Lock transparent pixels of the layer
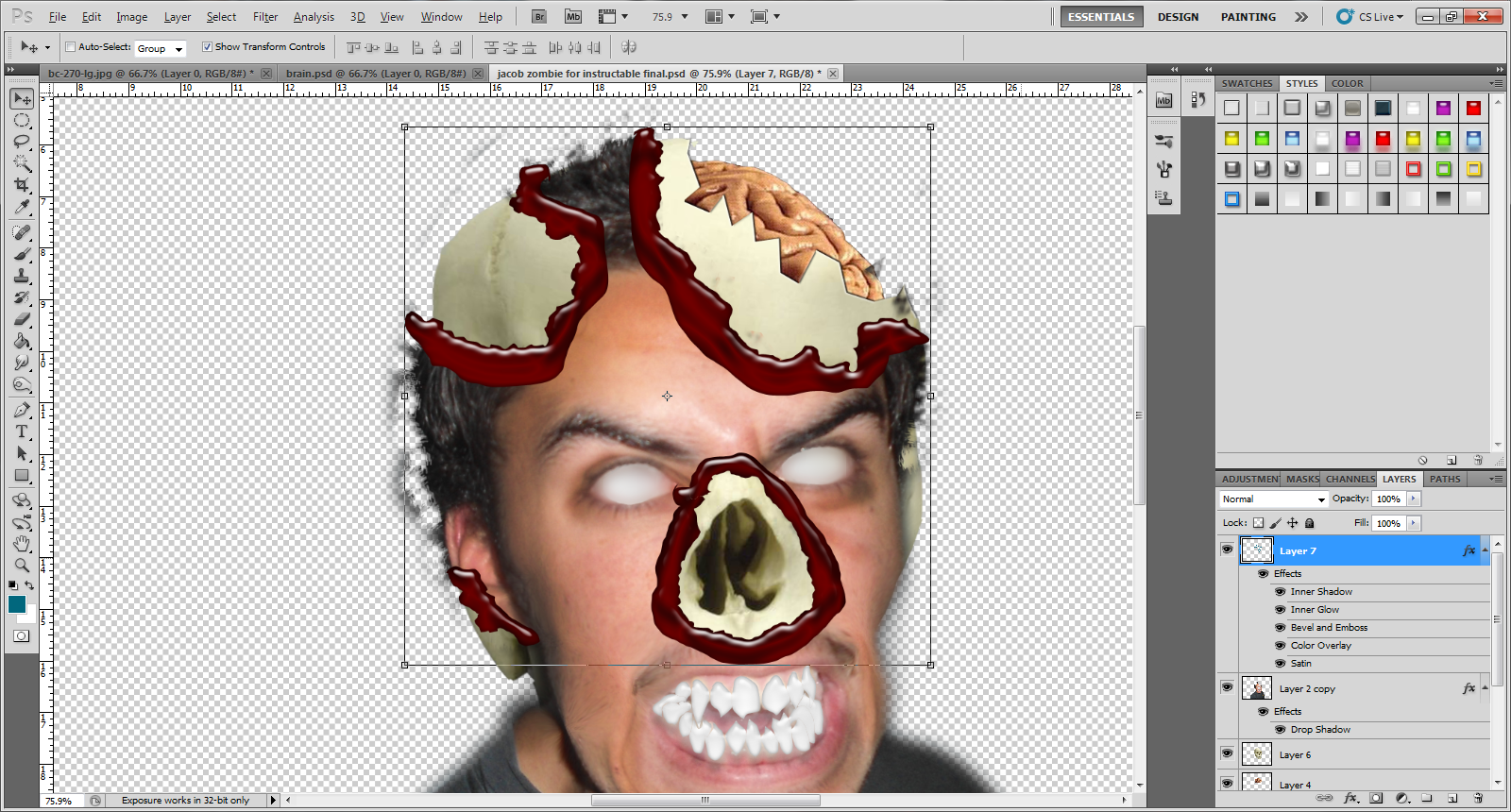This screenshot has width=1511, height=812. [x=1258, y=523]
